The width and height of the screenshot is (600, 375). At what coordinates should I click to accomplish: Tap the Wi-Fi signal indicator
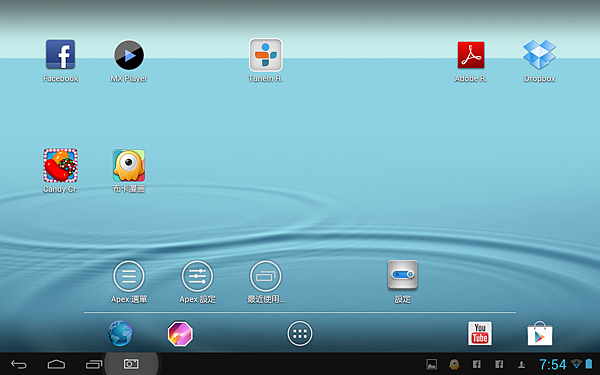click(576, 364)
